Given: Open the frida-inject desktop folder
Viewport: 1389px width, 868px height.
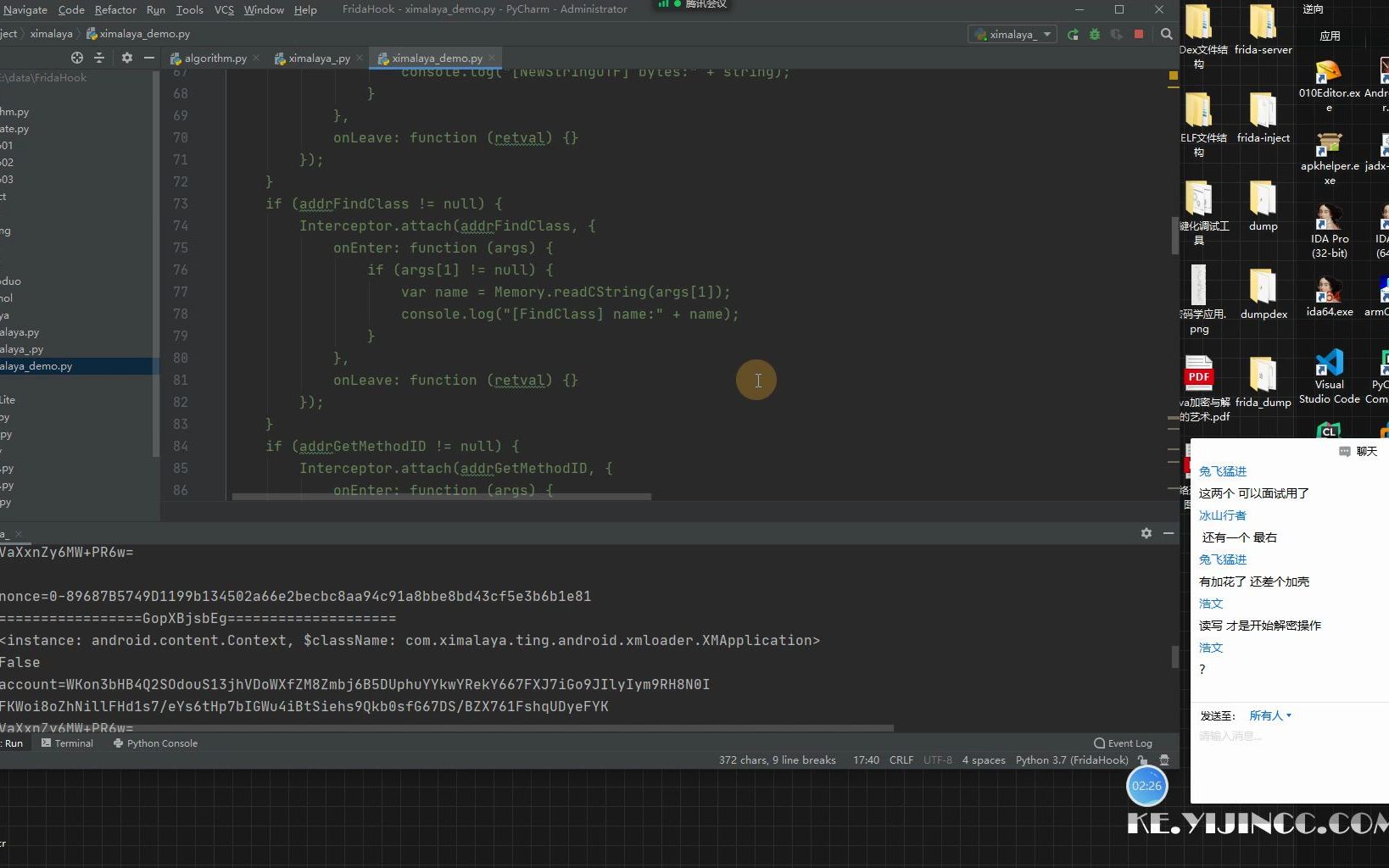Looking at the screenshot, I should click(x=1263, y=118).
